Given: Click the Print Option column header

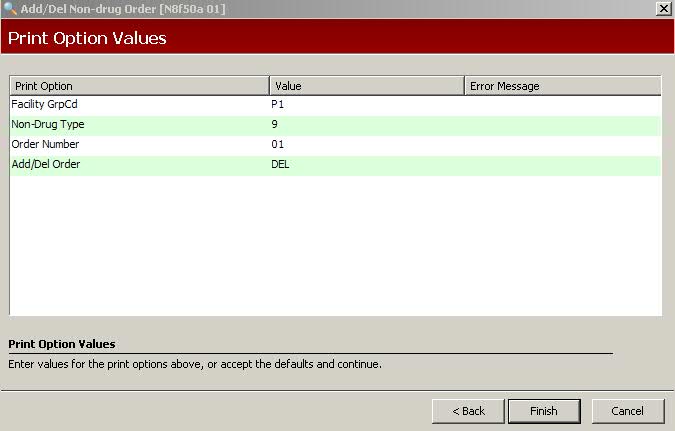Looking at the screenshot, I should tap(139, 86).
